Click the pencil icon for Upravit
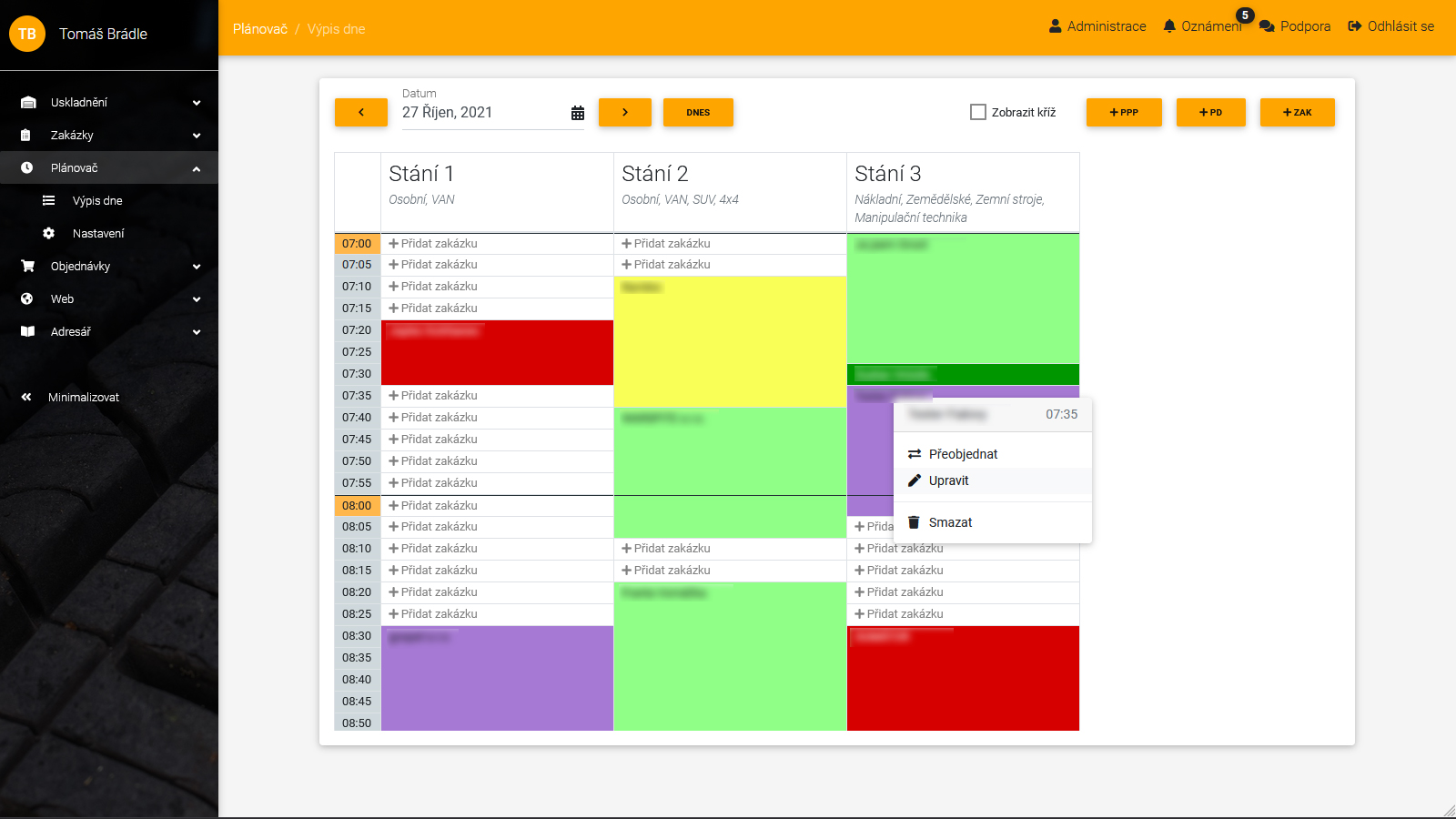The image size is (1456, 819). pyautogui.click(x=915, y=480)
